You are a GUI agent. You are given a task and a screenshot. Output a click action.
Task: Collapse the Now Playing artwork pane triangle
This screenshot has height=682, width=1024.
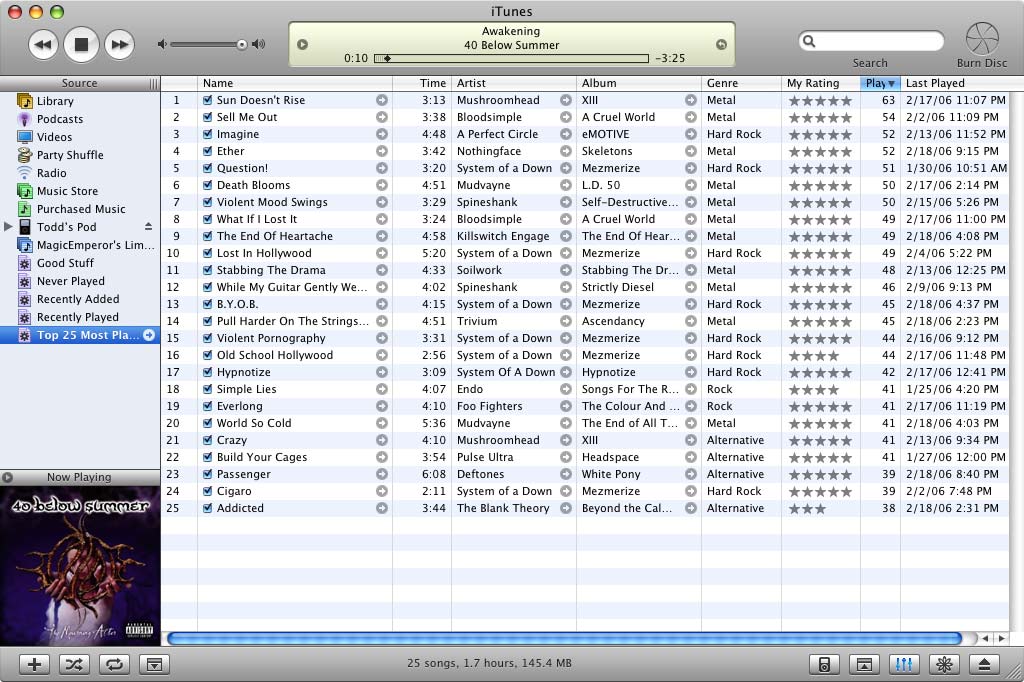tap(7, 477)
